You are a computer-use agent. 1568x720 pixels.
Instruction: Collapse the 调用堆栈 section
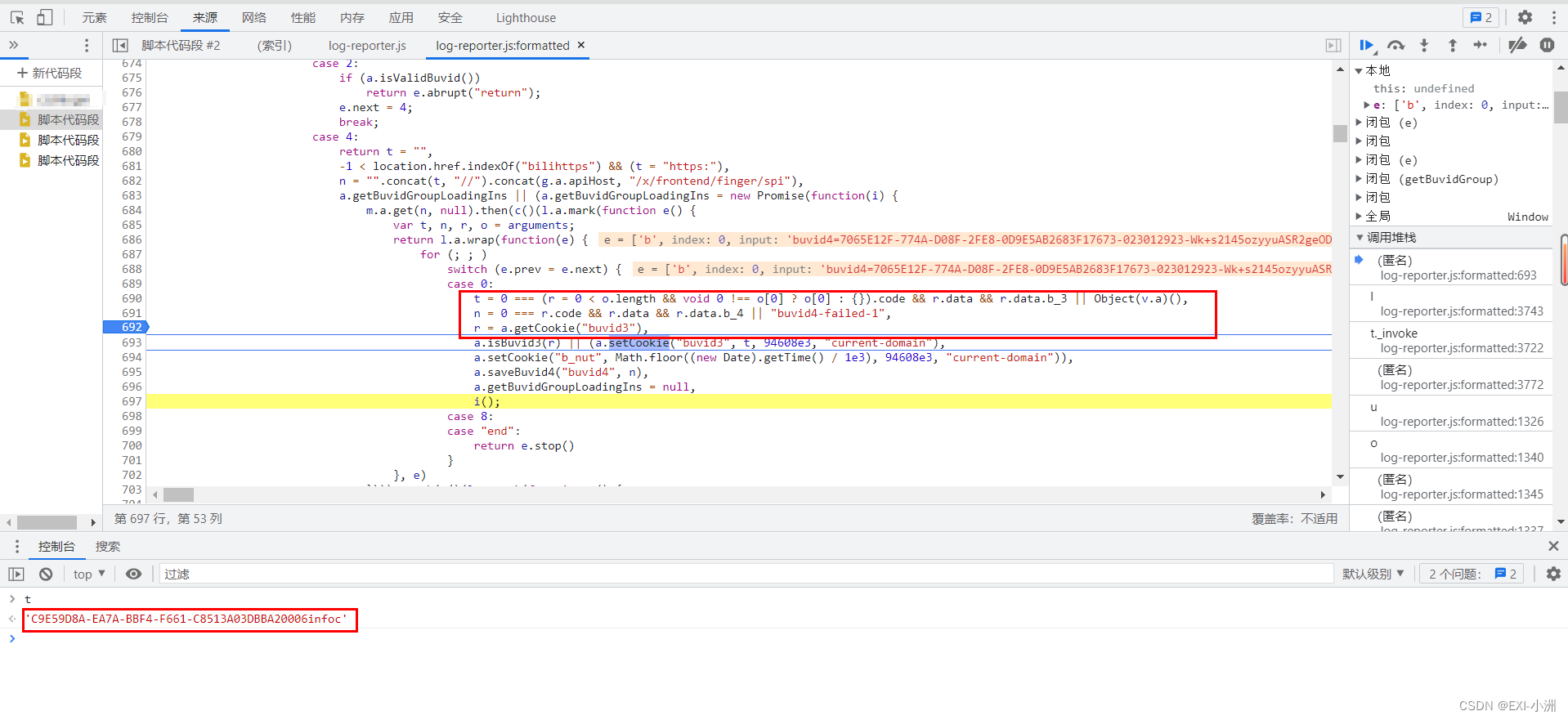[1360, 238]
